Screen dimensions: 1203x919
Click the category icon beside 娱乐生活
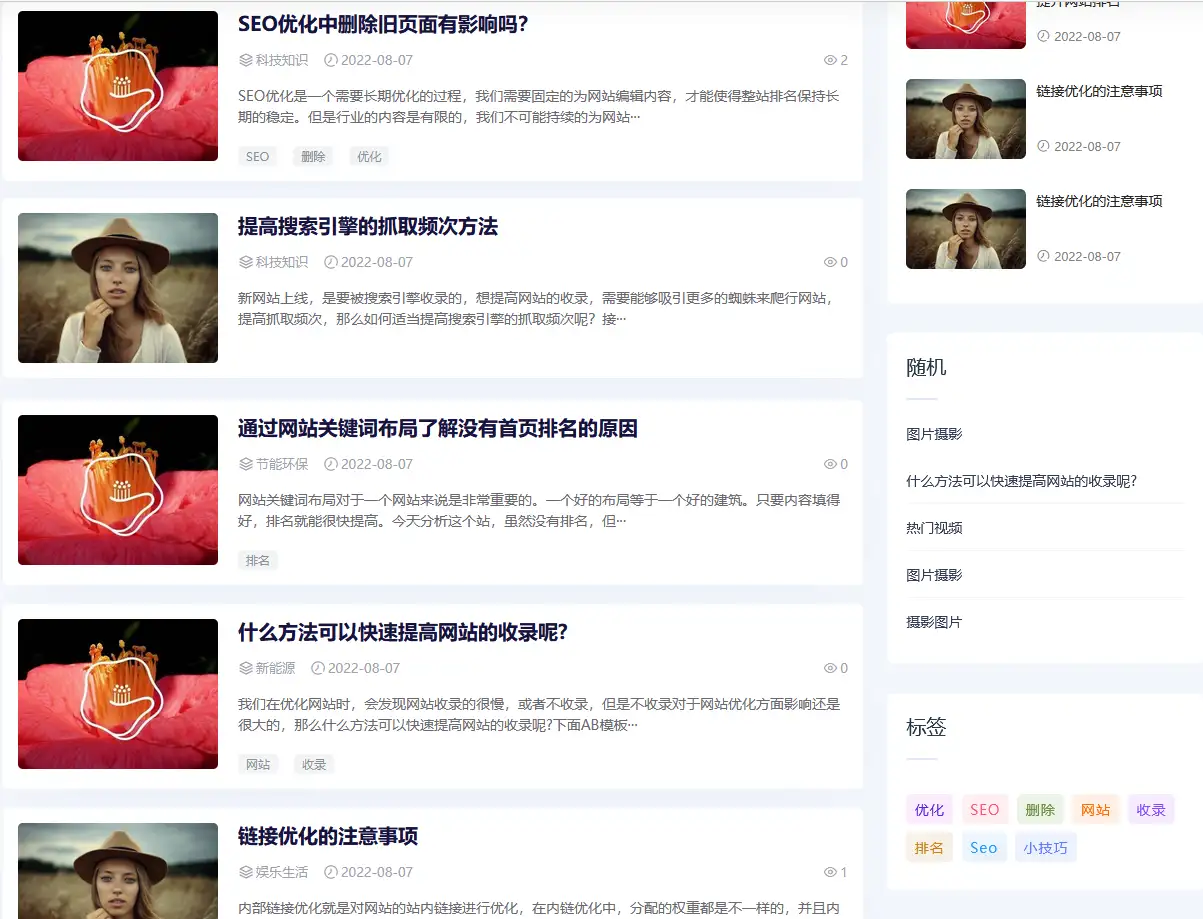245,872
